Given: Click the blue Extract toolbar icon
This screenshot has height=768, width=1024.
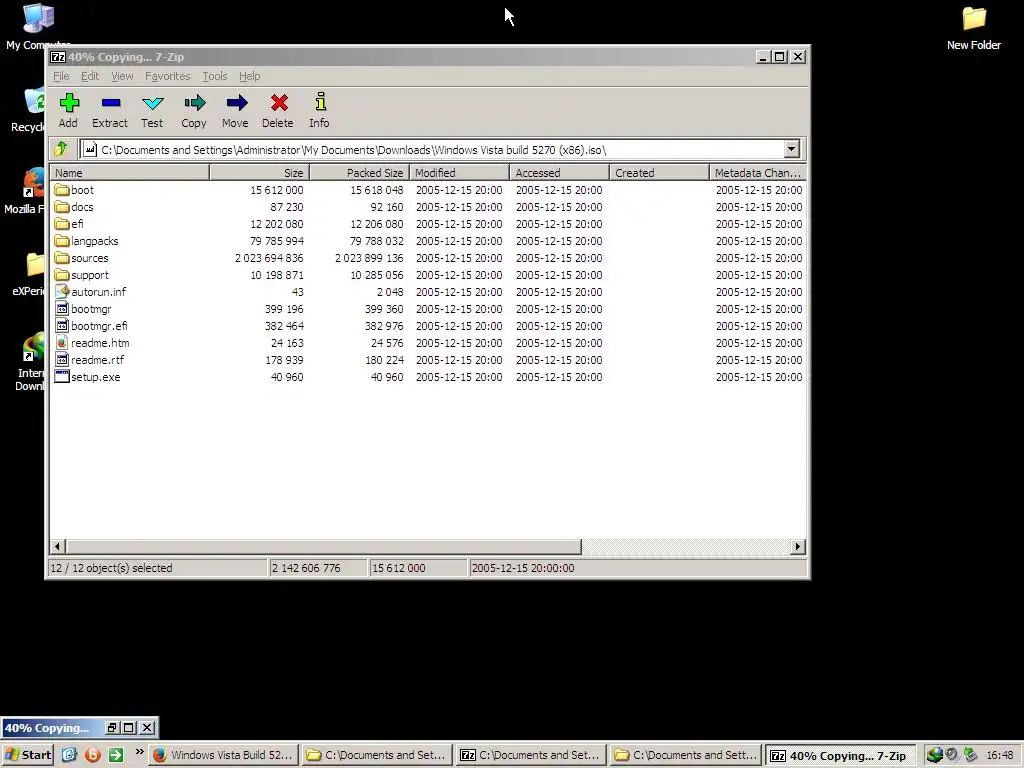Looking at the screenshot, I should coord(110,103).
